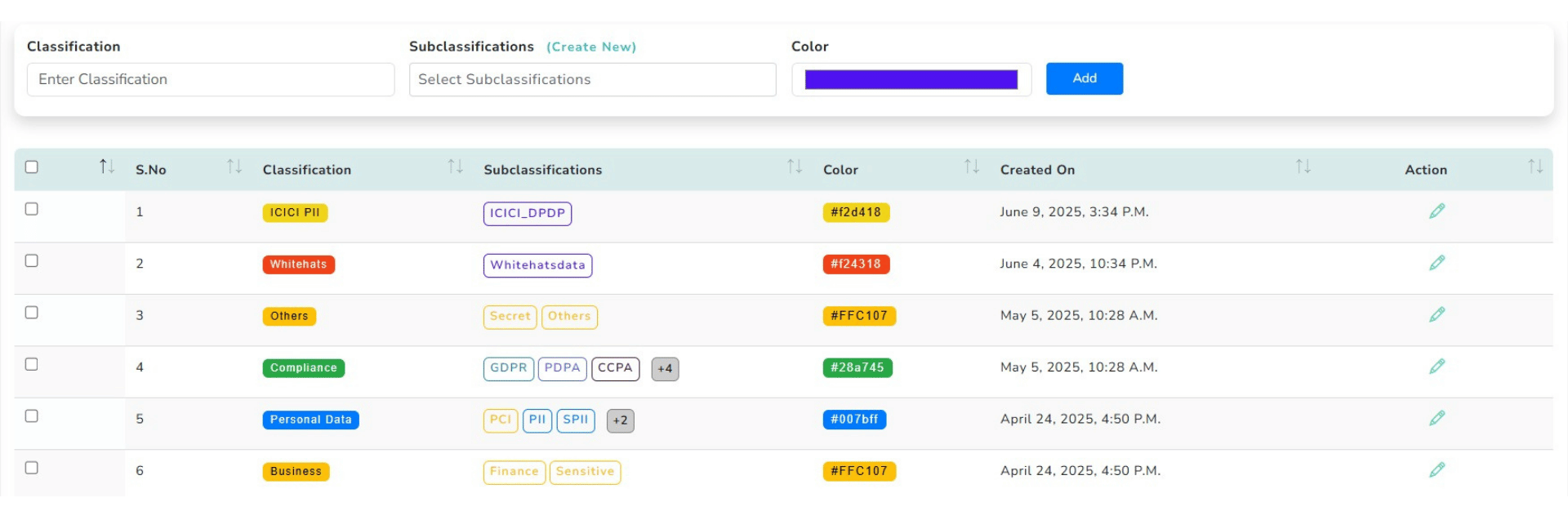Image resolution: width=1568 pixels, height=520 pixels.
Task: Edit the Compliance classification row
Action: 1437,367
